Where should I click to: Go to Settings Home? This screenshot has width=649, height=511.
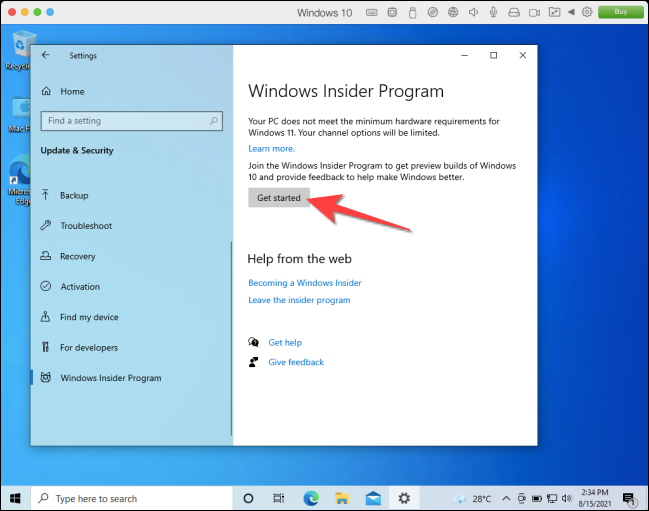click(72, 91)
